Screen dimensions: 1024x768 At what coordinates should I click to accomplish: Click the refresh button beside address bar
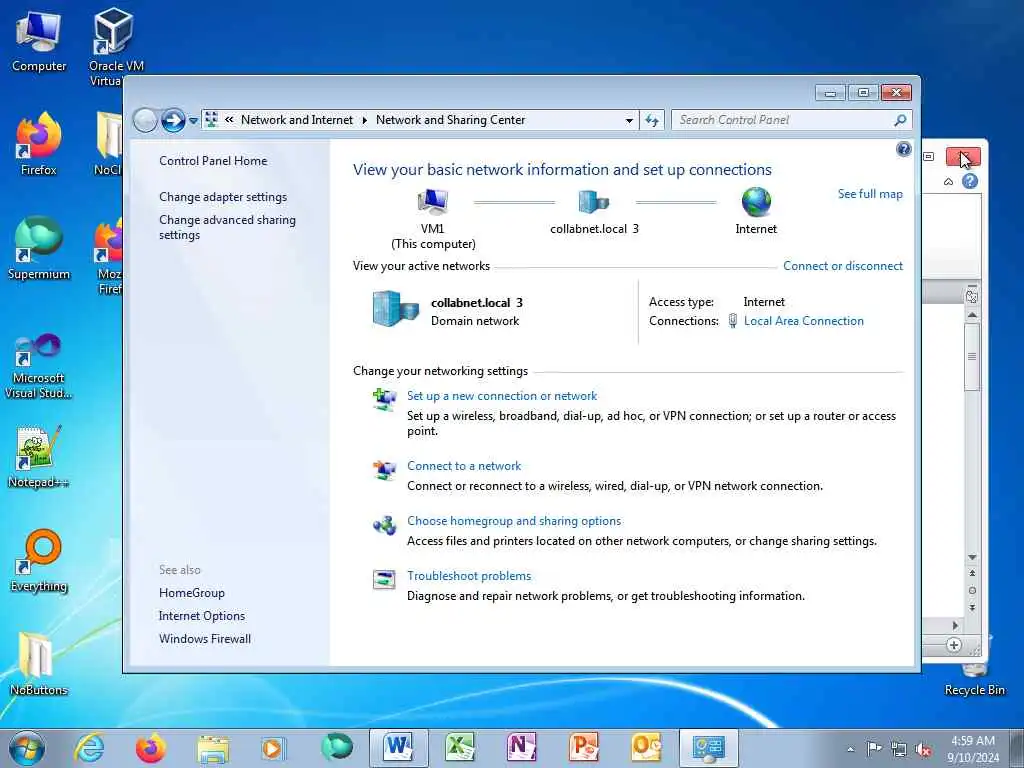pos(652,120)
